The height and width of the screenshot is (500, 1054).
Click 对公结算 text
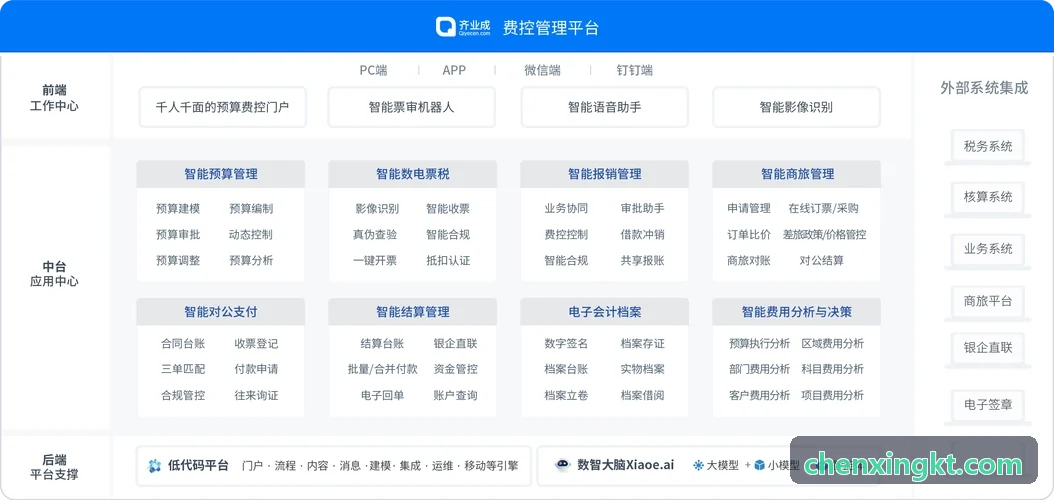pyautogui.click(x=822, y=260)
